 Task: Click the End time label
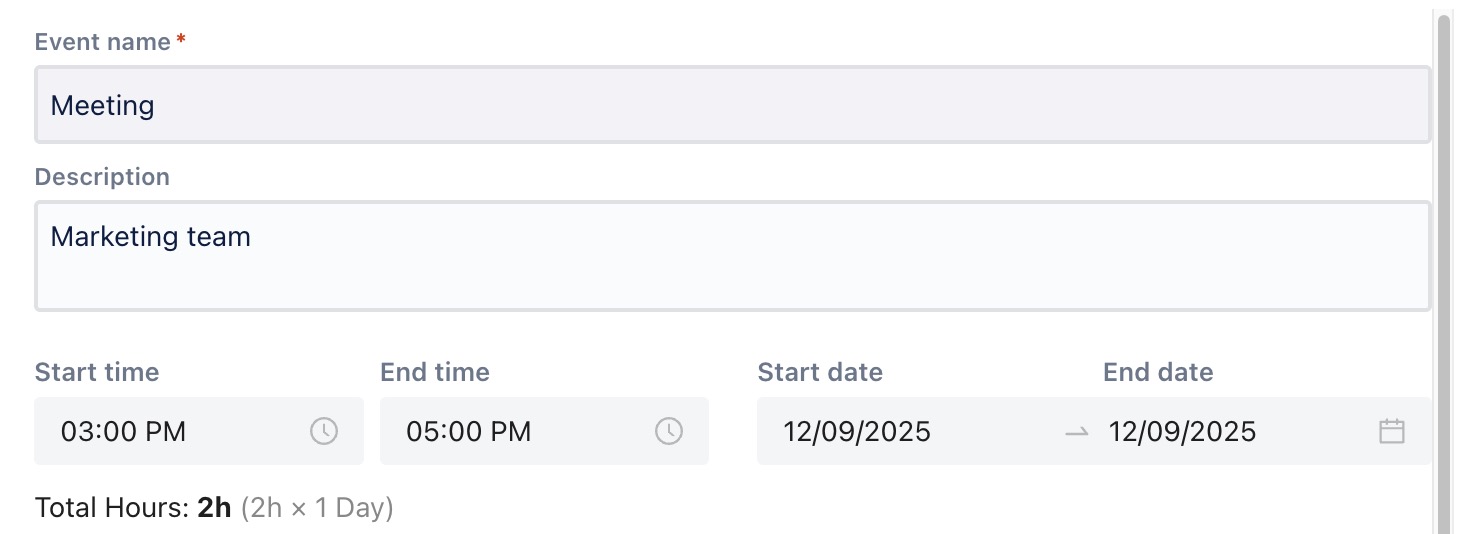pos(435,372)
